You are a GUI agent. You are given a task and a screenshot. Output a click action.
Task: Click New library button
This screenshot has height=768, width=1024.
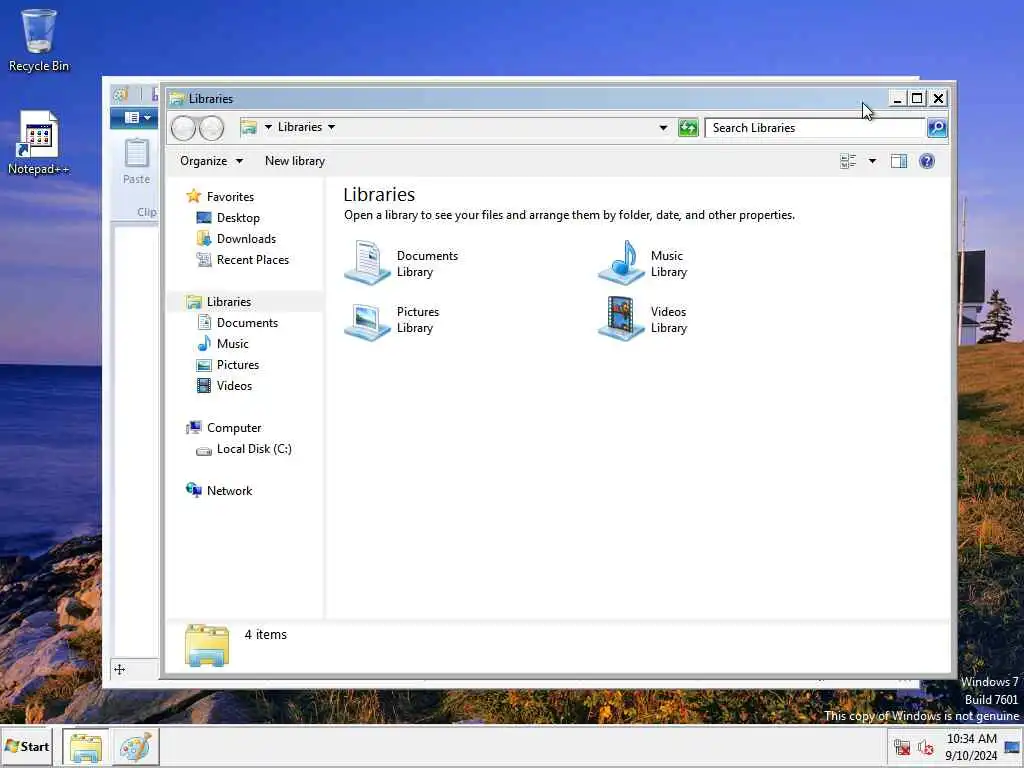click(295, 161)
